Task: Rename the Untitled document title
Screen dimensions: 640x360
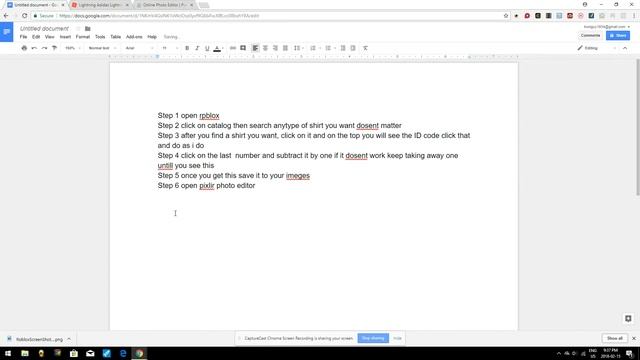Action: coord(44,29)
